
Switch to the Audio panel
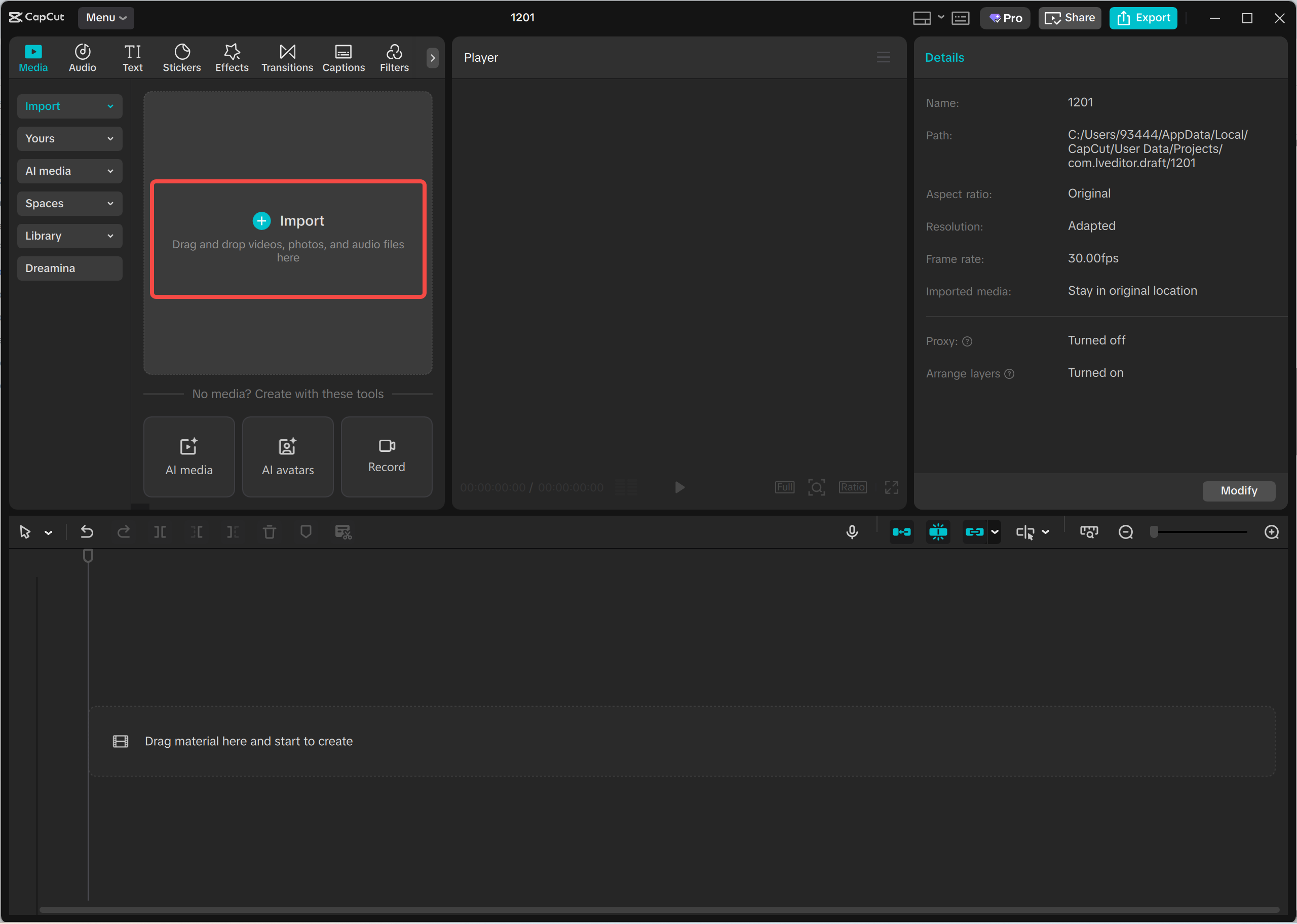(x=82, y=57)
